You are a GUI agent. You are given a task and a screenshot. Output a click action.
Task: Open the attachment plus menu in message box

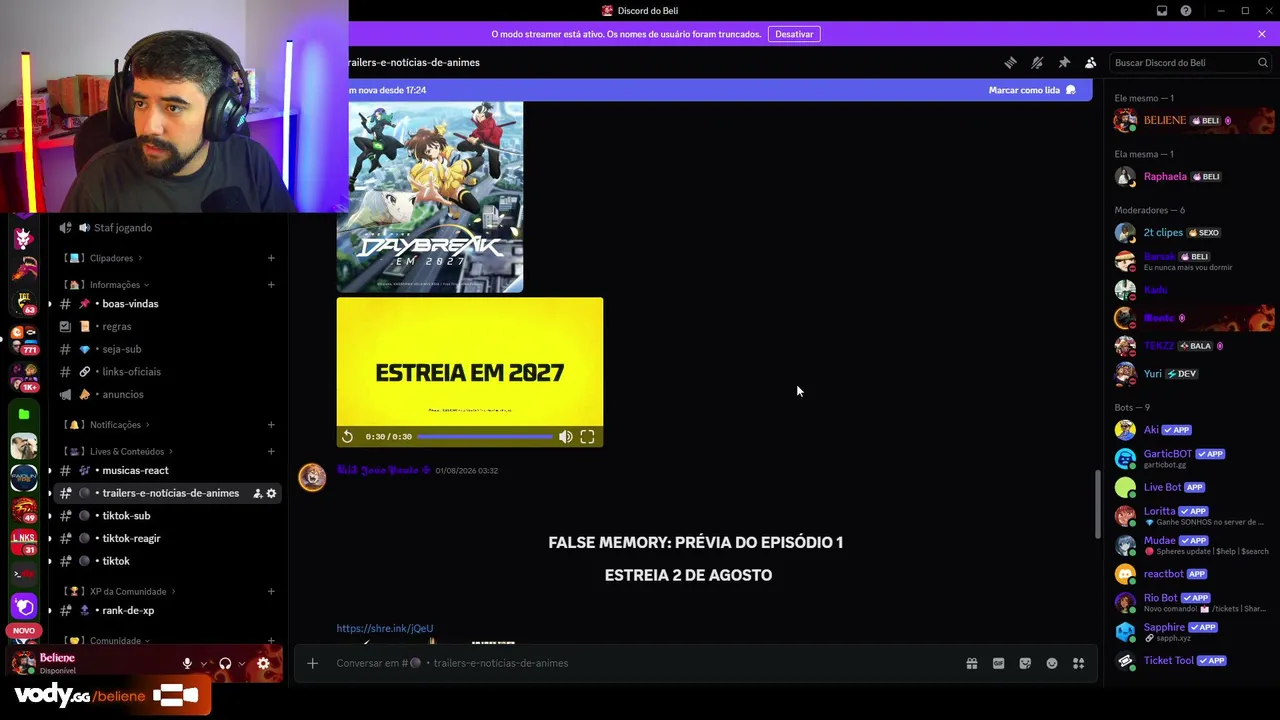coord(312,663)
